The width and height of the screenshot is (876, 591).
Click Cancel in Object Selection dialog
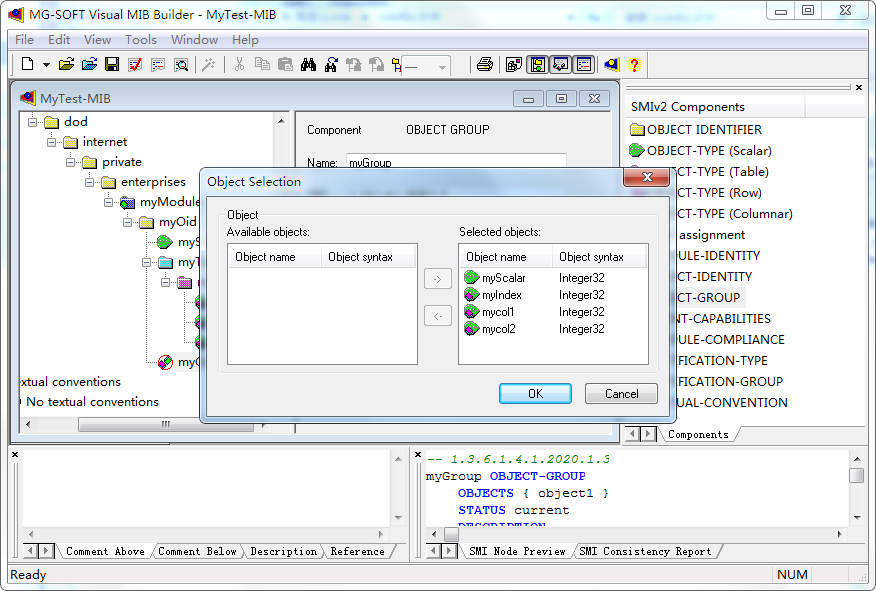click(x=621, y=394)
